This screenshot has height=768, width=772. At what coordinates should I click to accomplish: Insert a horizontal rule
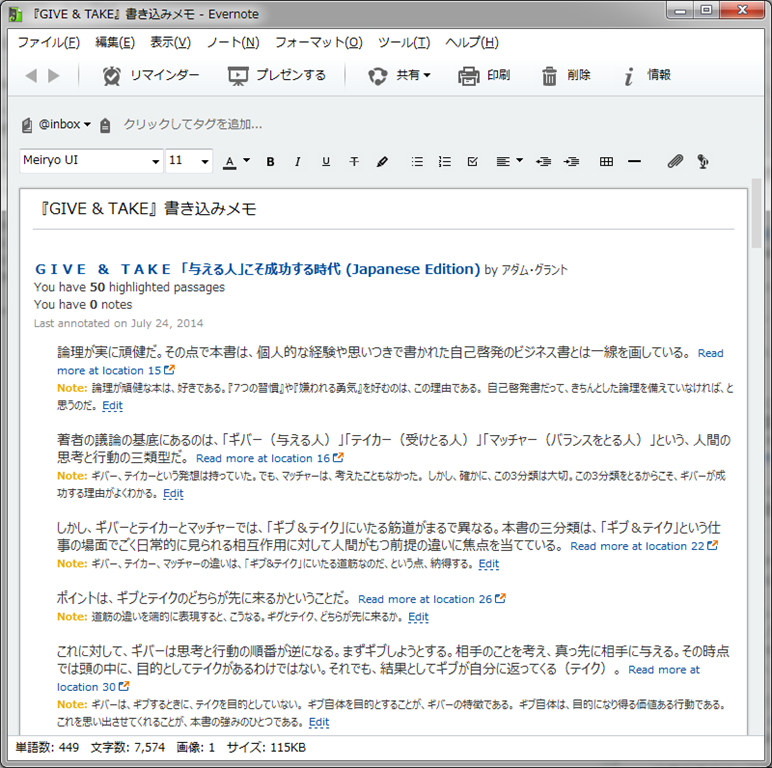coord(635,161)
